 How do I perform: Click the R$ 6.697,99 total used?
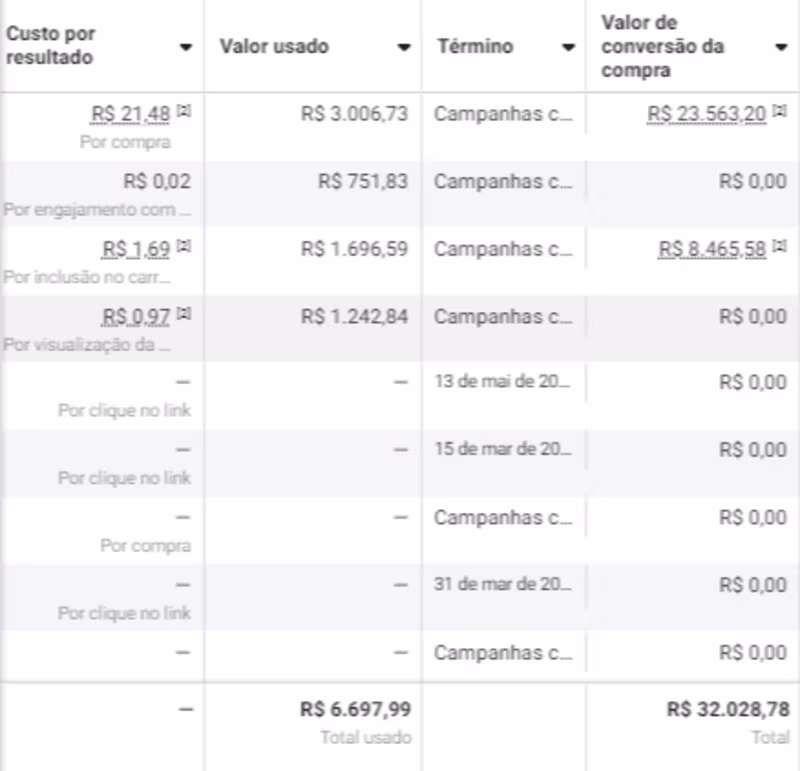coord(355,710)
